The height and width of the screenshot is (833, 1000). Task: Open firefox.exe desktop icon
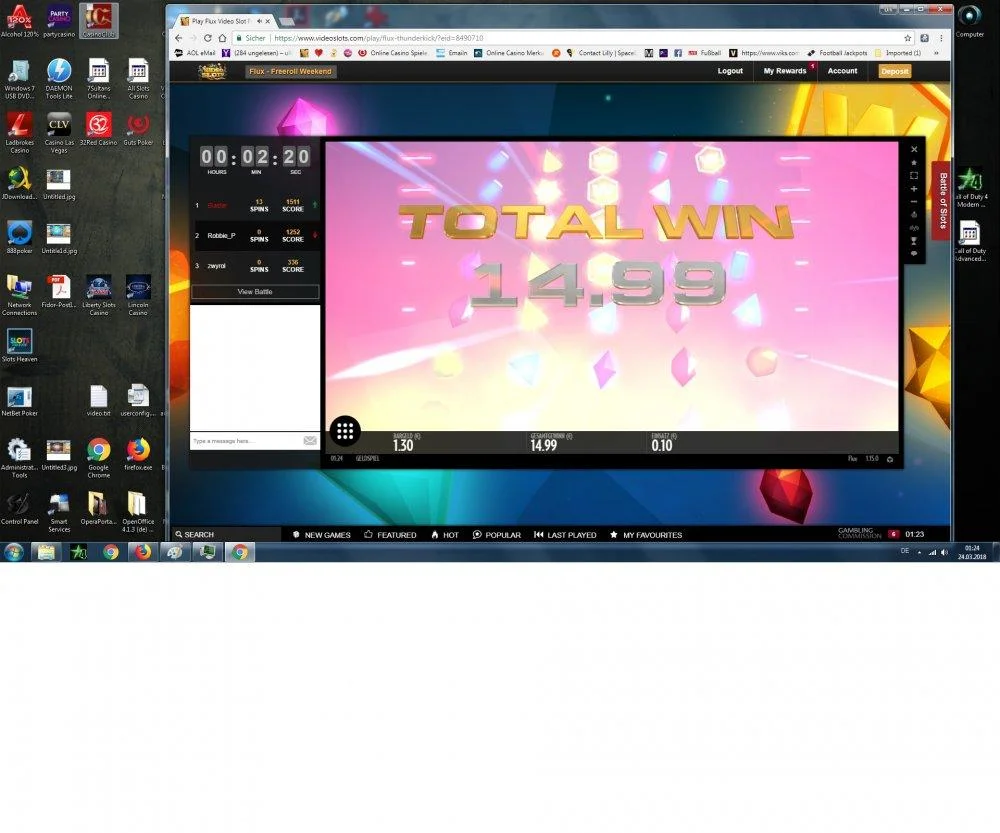(138, 454)
